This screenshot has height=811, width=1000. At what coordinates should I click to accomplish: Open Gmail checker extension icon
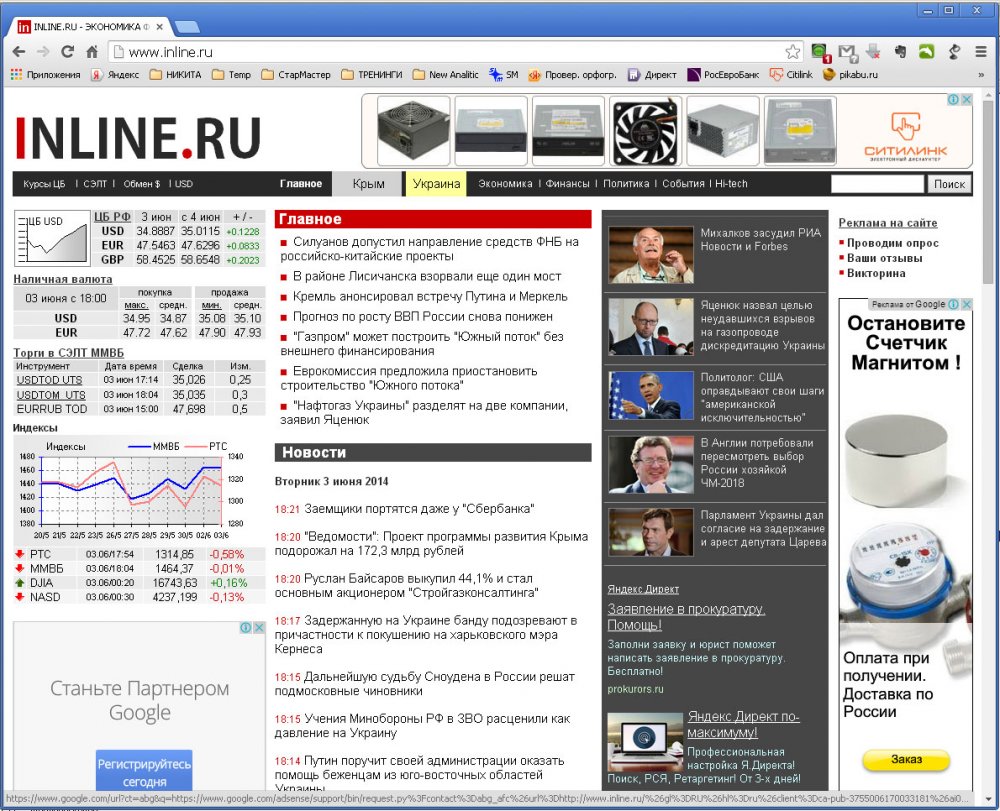point(847,52)
